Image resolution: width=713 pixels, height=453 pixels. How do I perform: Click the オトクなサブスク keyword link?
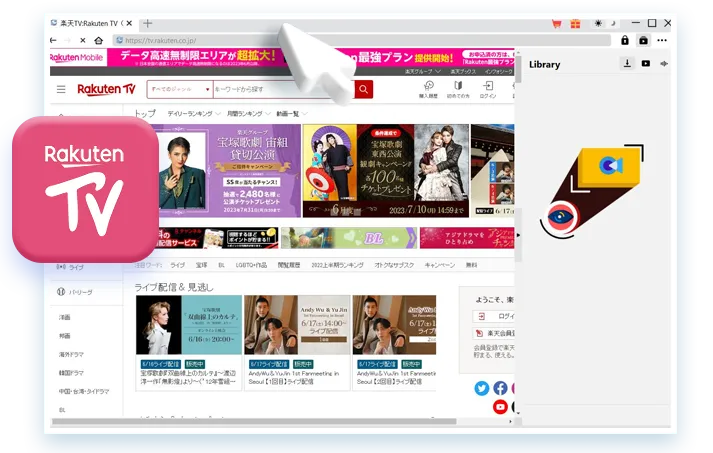point(394,265)
